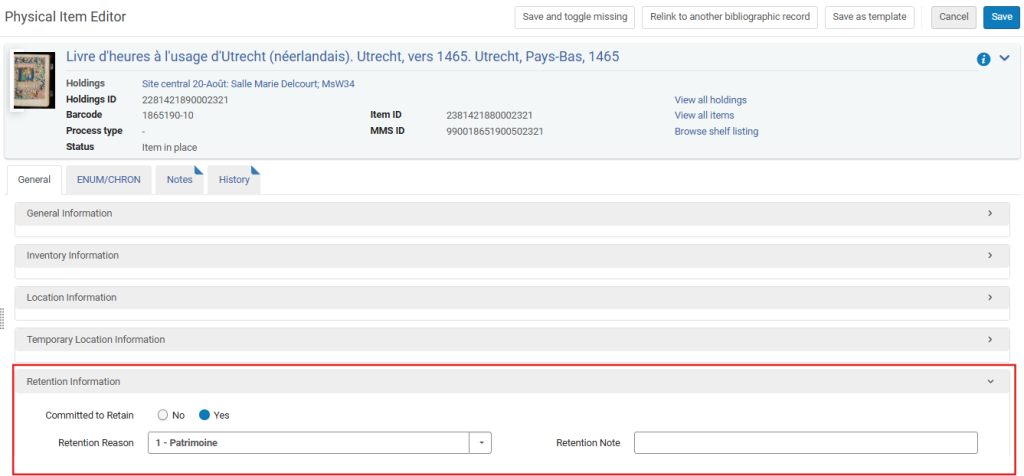
Task: Click the Retention Note text field
Action: (805, 442)
